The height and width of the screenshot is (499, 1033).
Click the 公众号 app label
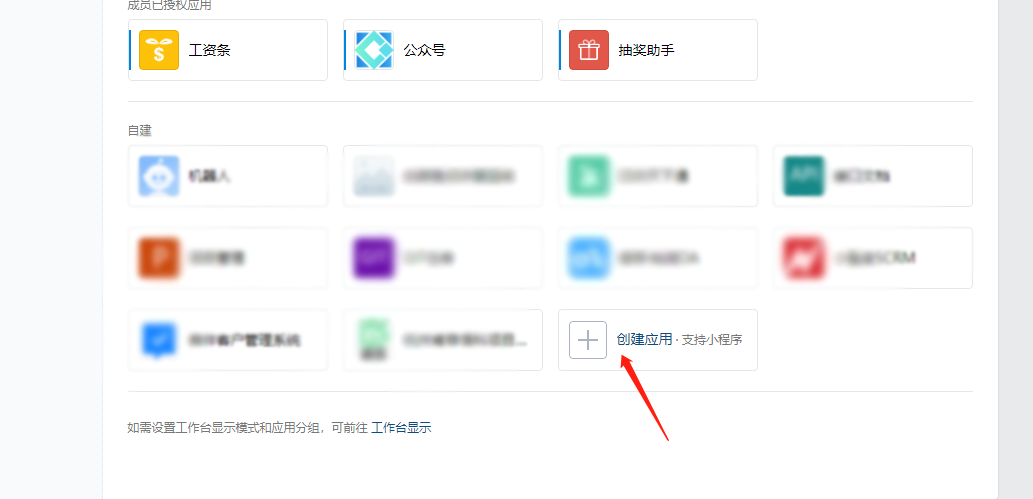coord(424,50)
